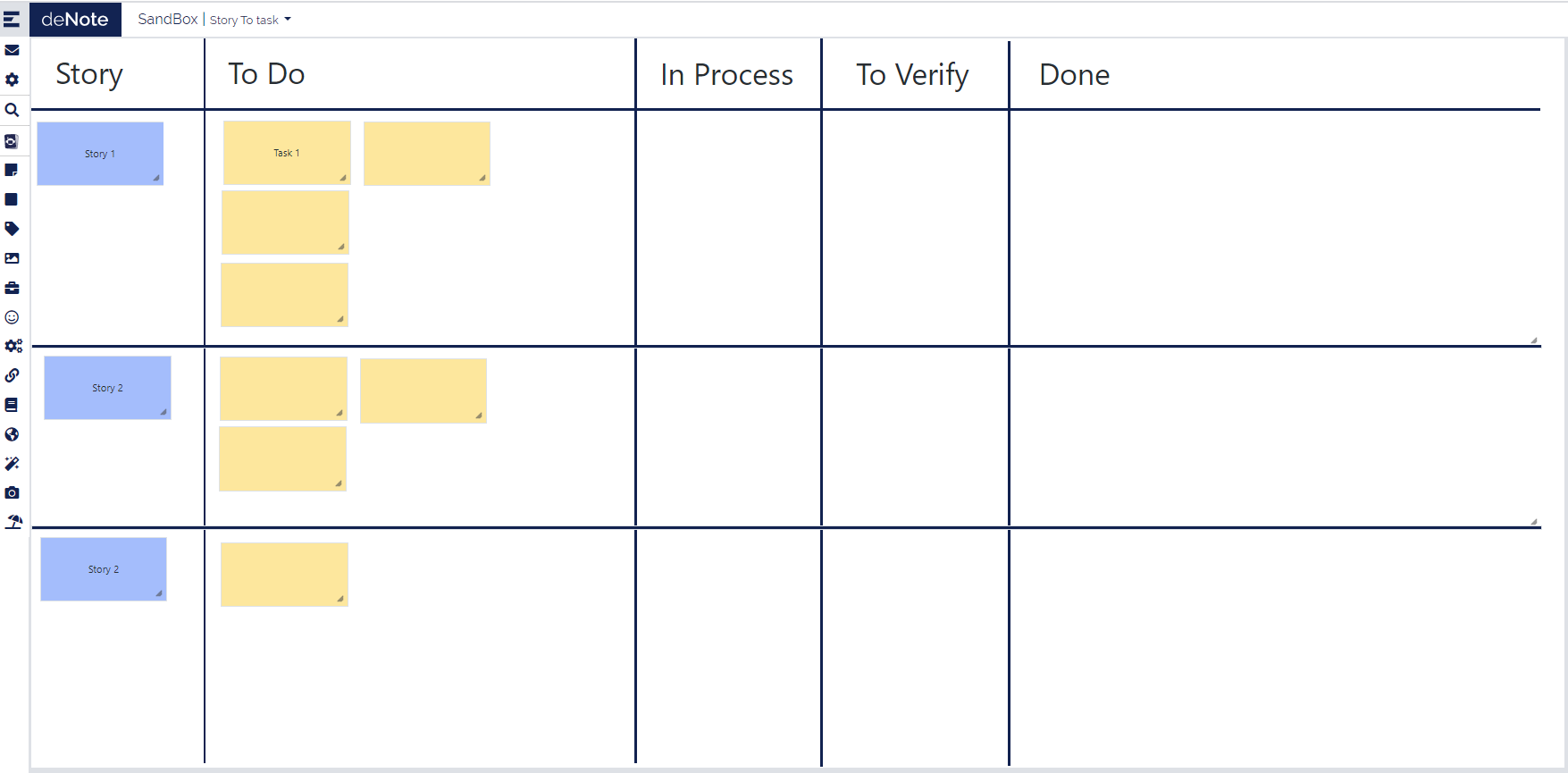Click the Story 2 note in second row
This screenshot has width=1568, height=773.
[107, 388]
